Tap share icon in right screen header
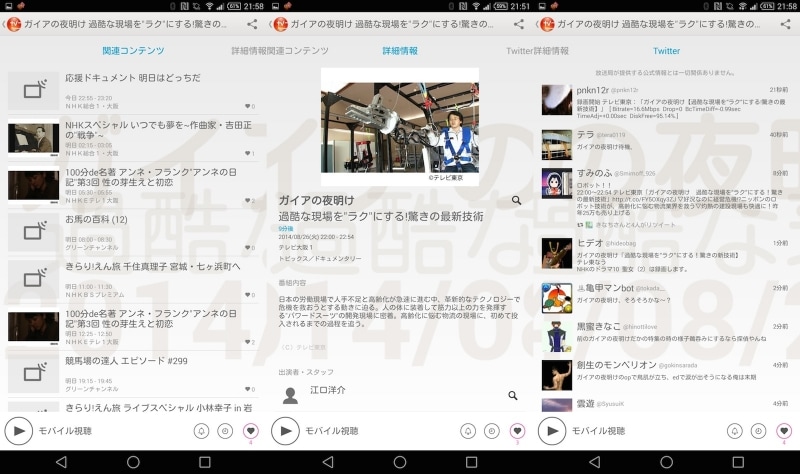The height and width of the screenshot is (474, 800). point(785,24)
